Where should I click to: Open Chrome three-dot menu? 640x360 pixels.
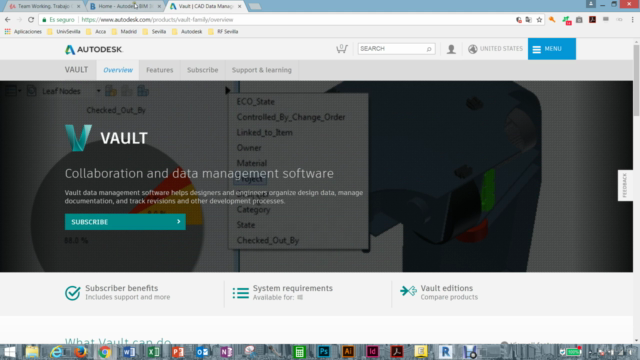point(633,20)
